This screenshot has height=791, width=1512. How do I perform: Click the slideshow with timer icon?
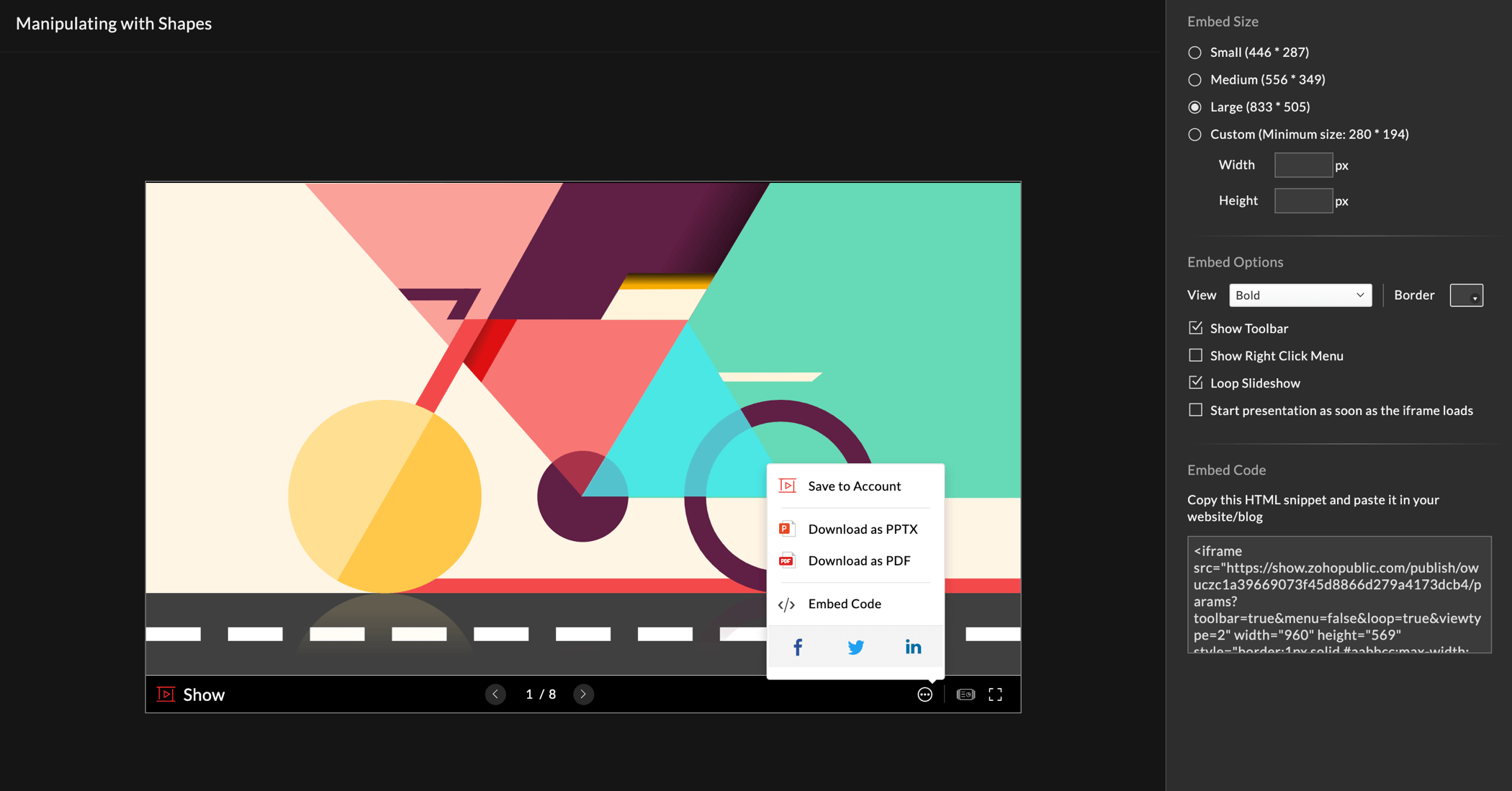pyautogui.click(x=965, y=694)
